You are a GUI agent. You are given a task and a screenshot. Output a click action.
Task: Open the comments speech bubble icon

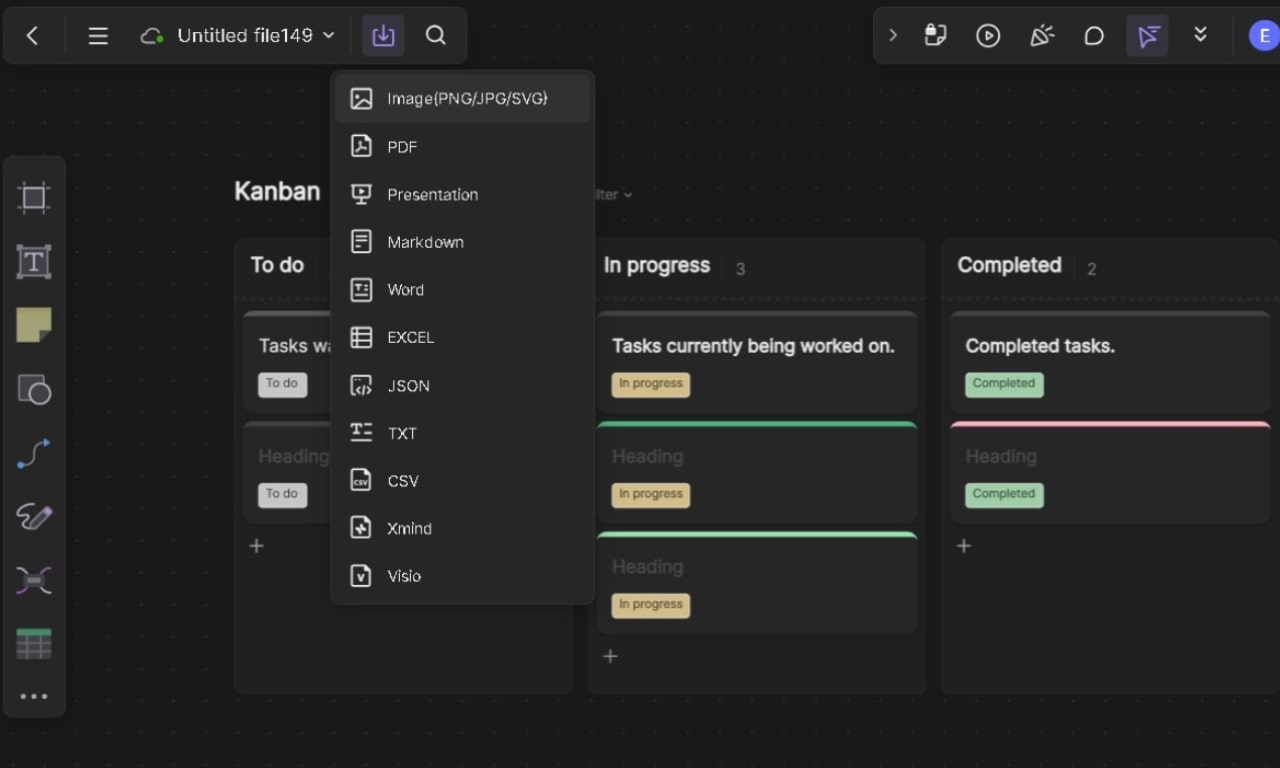click(1094, 36)
